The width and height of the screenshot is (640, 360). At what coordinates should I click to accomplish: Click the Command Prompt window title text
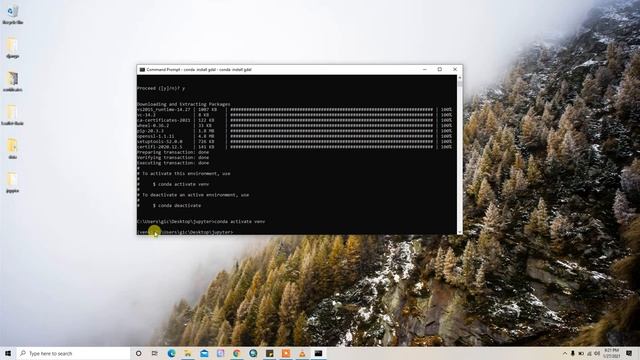click(199, 70)
